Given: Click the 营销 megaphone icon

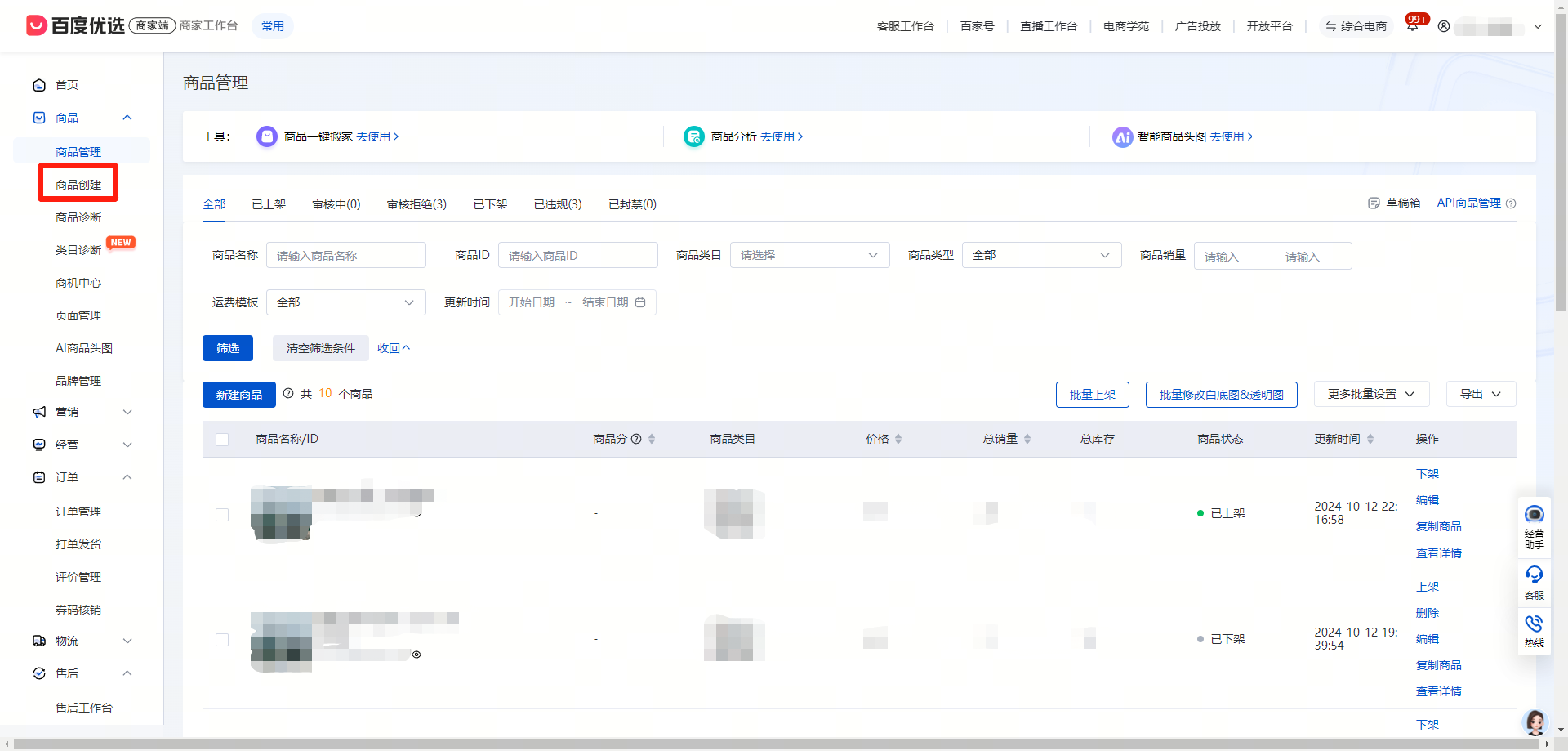Looking at the screenshot, I should [39, 412].
